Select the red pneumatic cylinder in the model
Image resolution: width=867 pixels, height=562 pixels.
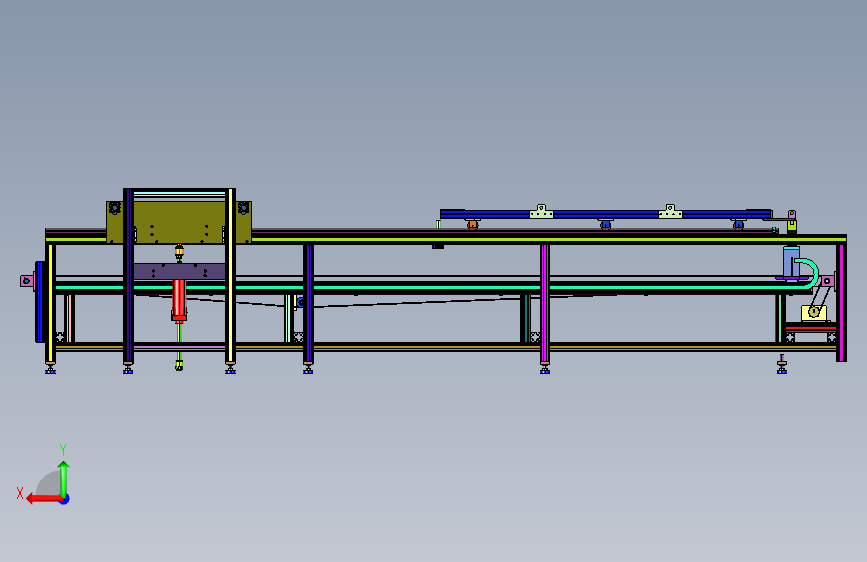[x=179, y=300]
